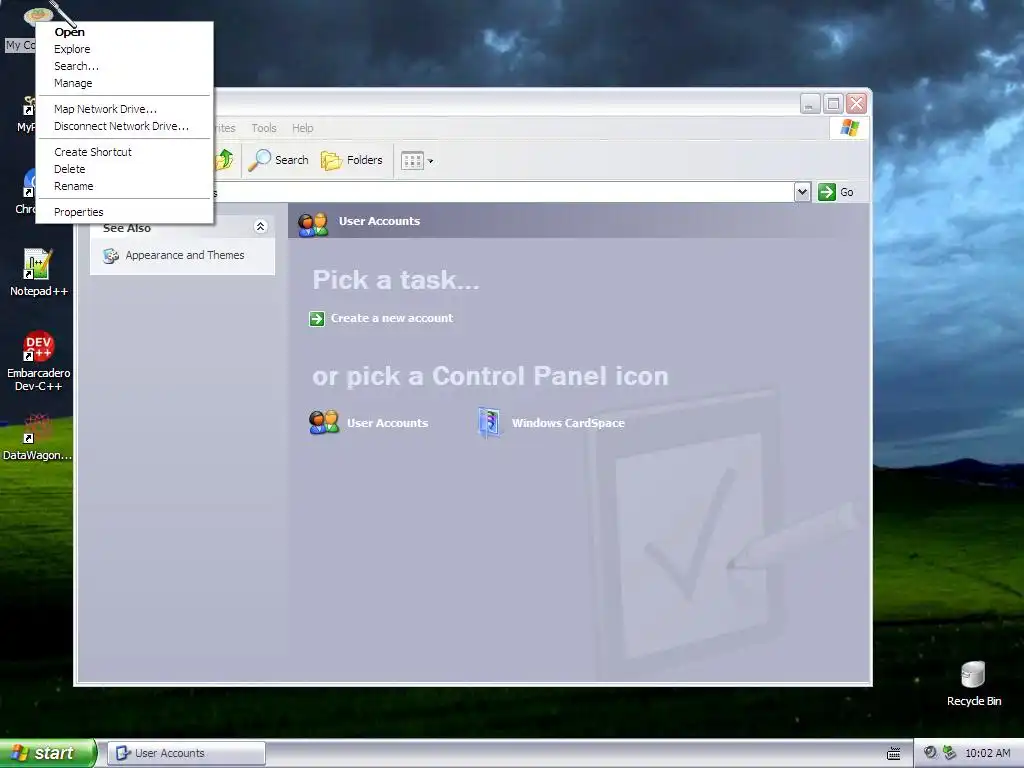Open Appearance and Themes link
Image resolution: width=1024 pixels, height=768 pixels.
pos(185,255)
